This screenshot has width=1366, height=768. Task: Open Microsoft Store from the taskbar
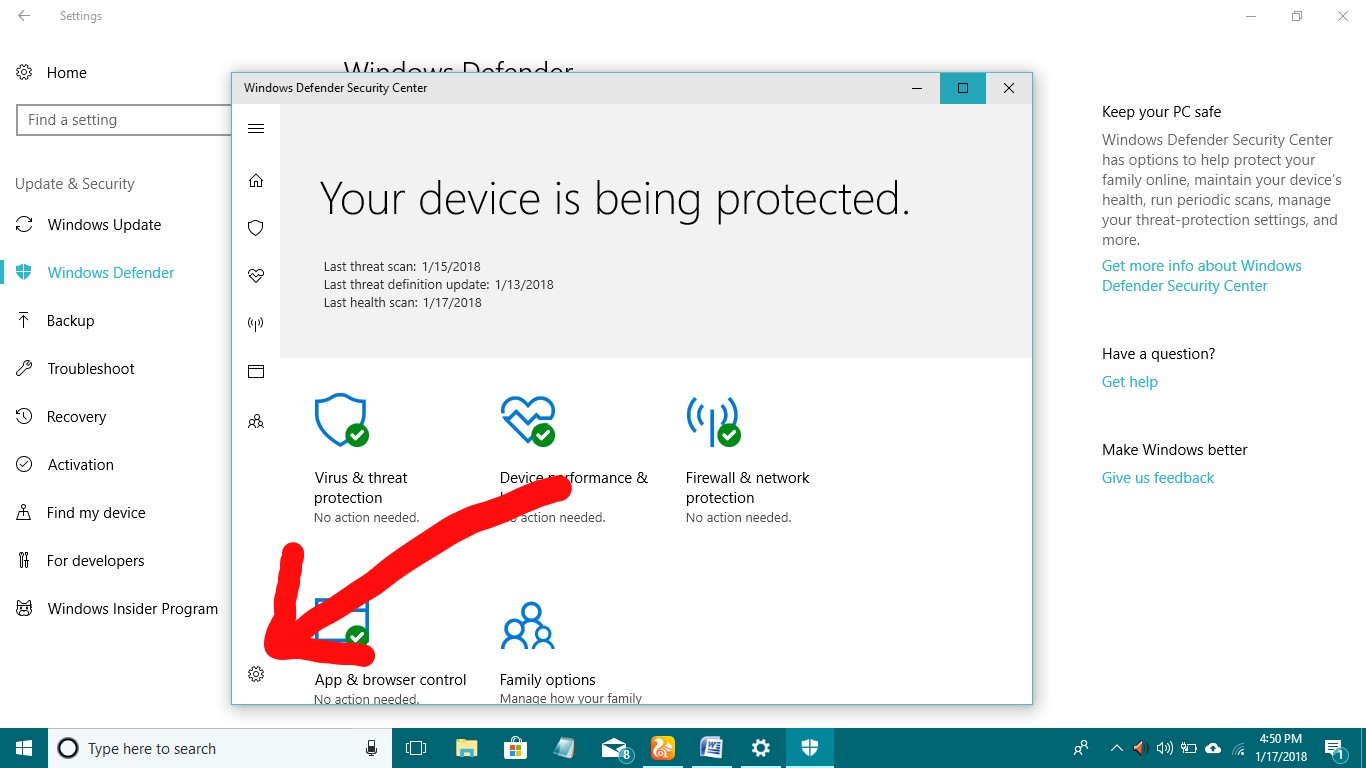515,748
